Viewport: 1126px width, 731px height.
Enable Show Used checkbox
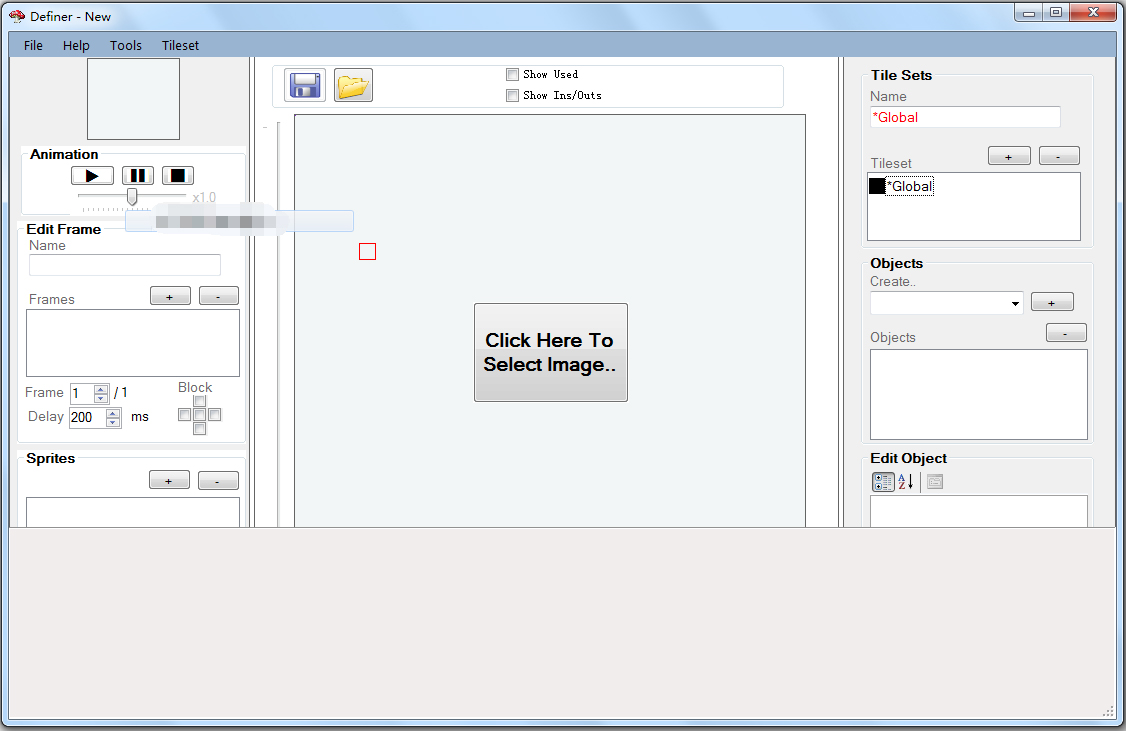tap(512, 74)
